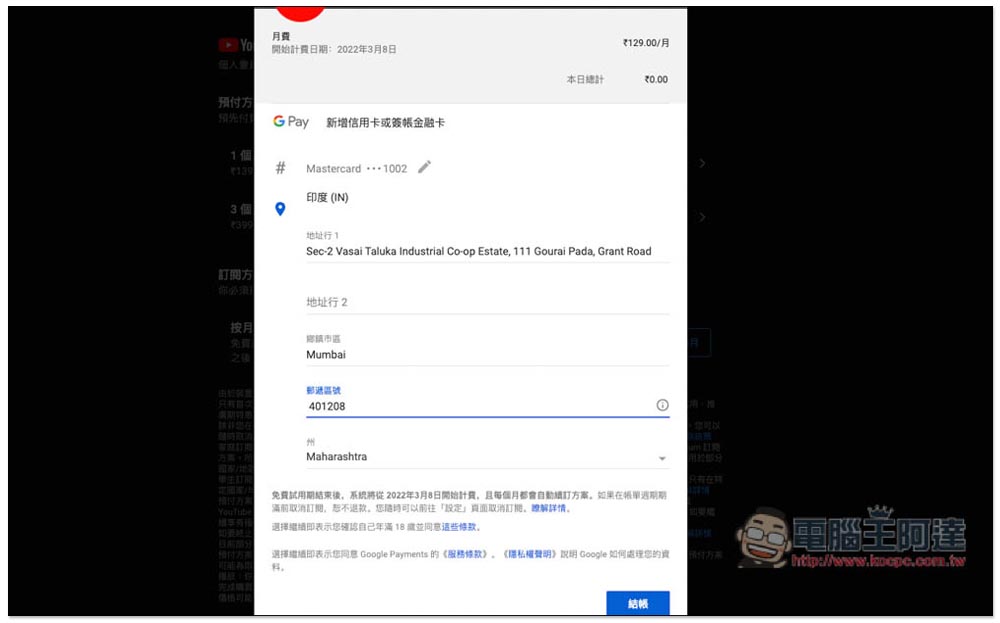Image resolution: width=1000 pixels, height=623 pixels.
Task: Click the blue 結帳 checkout button
Action: [x=638, y=603]
